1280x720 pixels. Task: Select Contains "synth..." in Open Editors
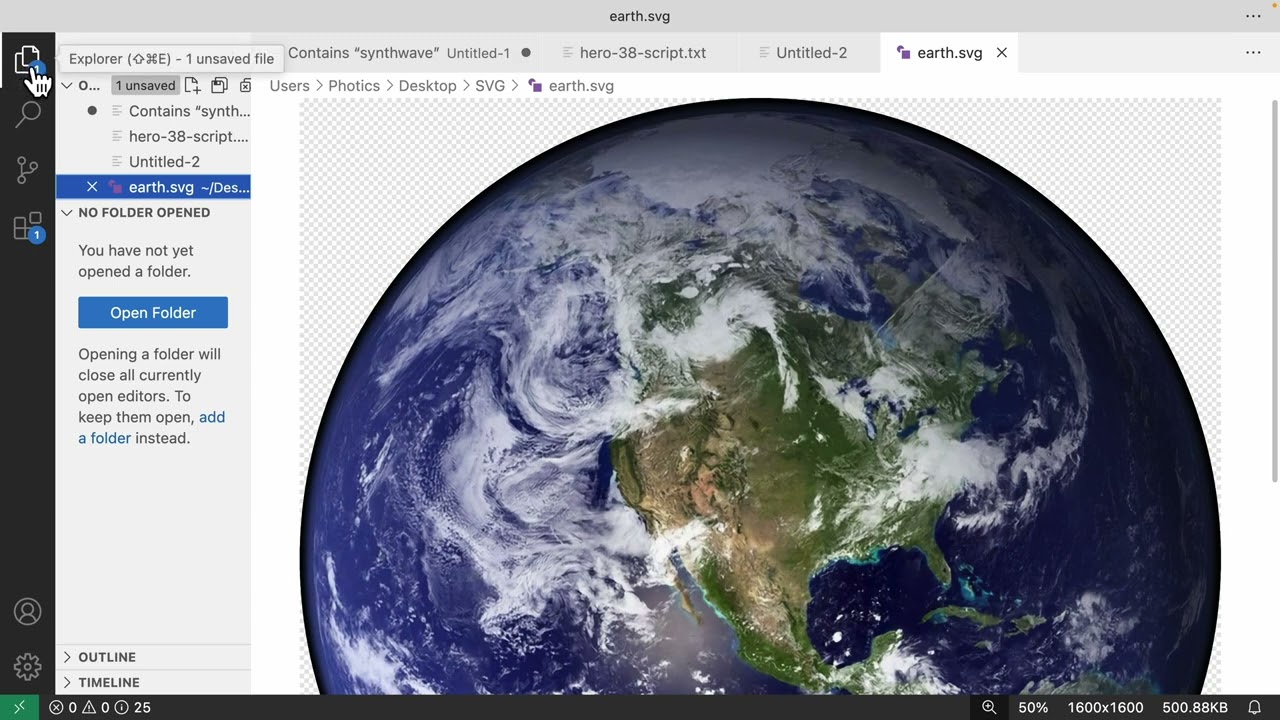153,111
